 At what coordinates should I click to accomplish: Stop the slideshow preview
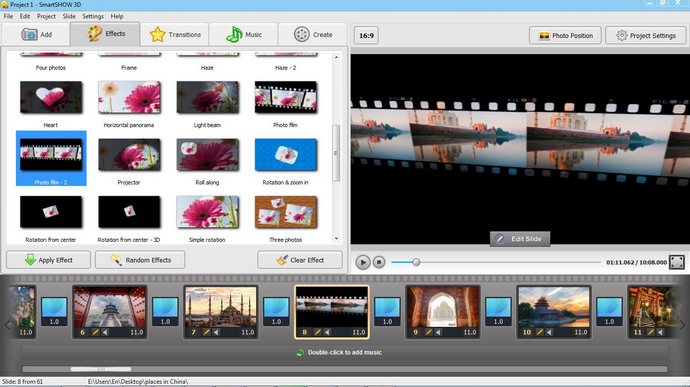click(379, 262)
